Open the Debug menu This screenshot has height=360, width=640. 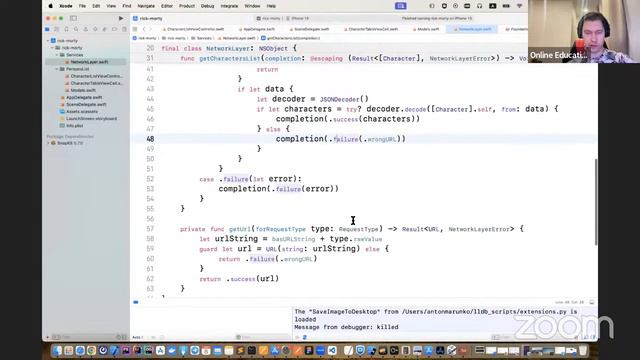tap(207, 6)
